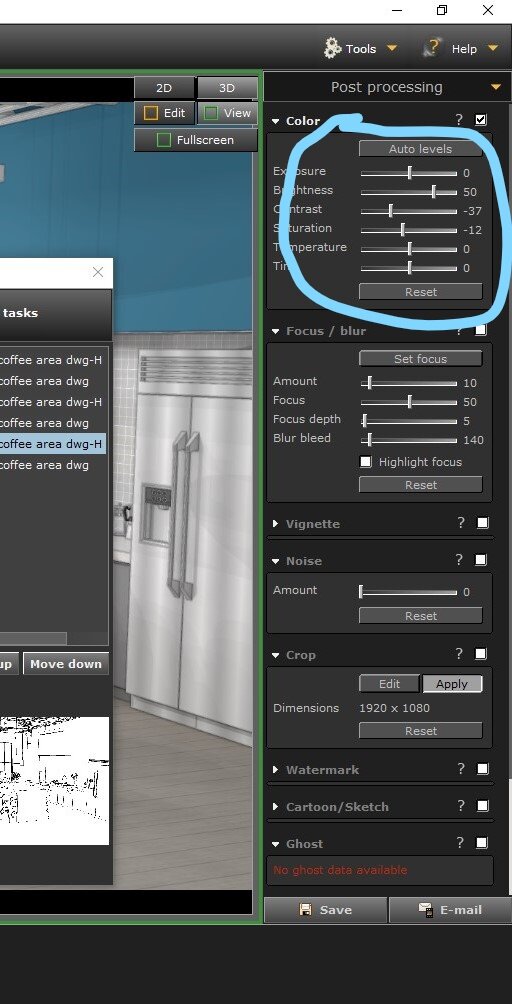The height and width of the screenshot is (1004, 512).
Task: Enable the Focus / blur checkbox
Action: coord(481,330)
